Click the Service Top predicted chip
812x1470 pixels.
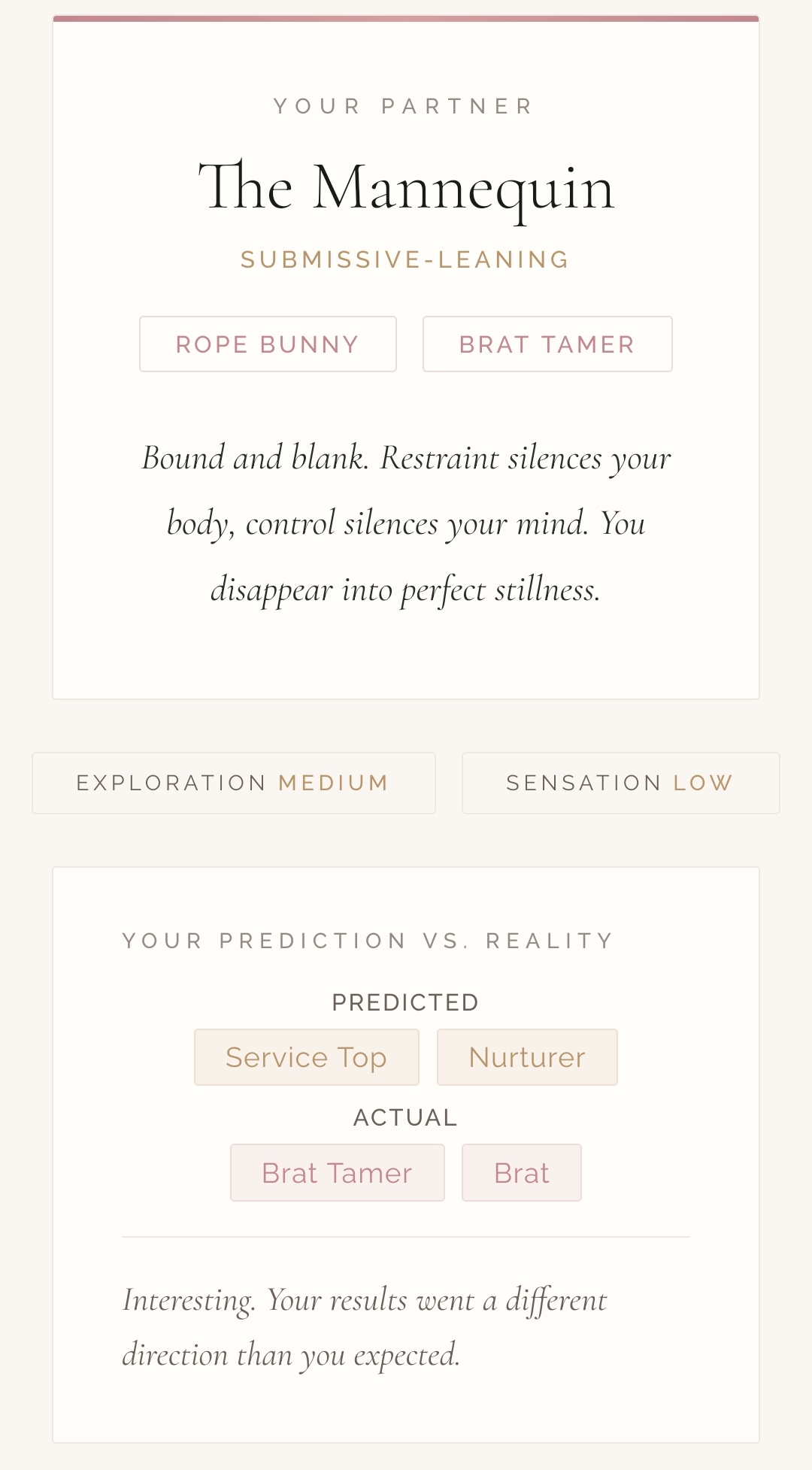click(x=306, y=1057)
